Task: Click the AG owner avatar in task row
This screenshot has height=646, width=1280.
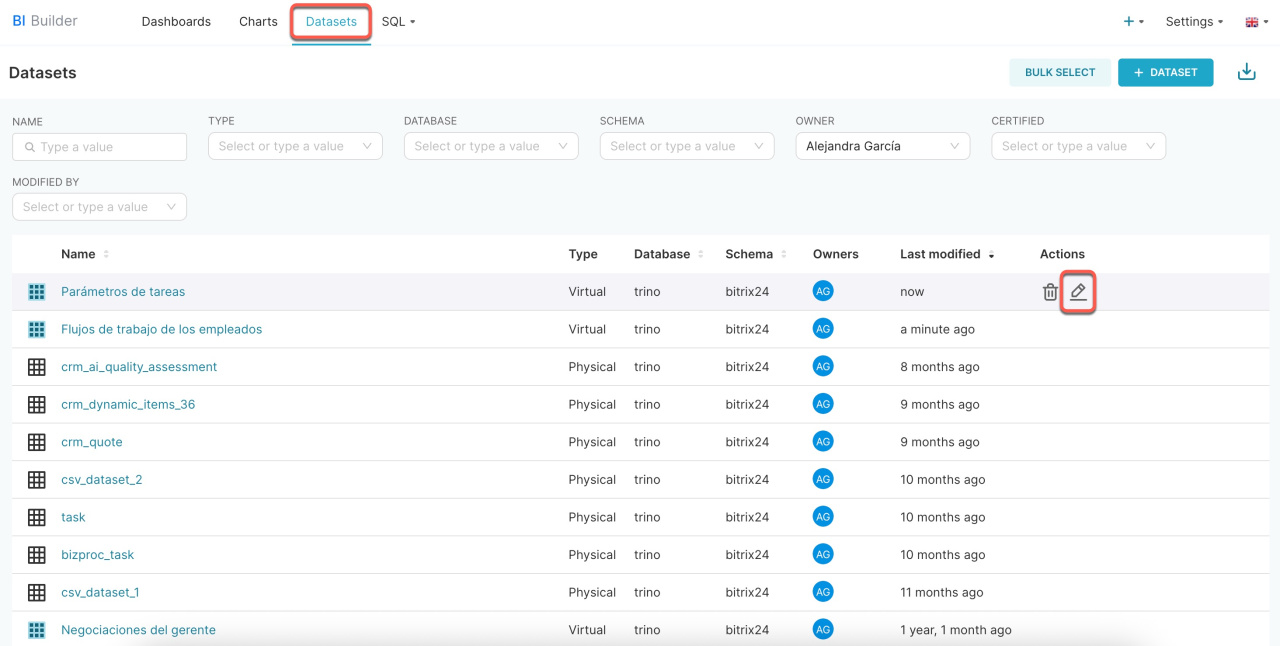Action: coord(823,517)
